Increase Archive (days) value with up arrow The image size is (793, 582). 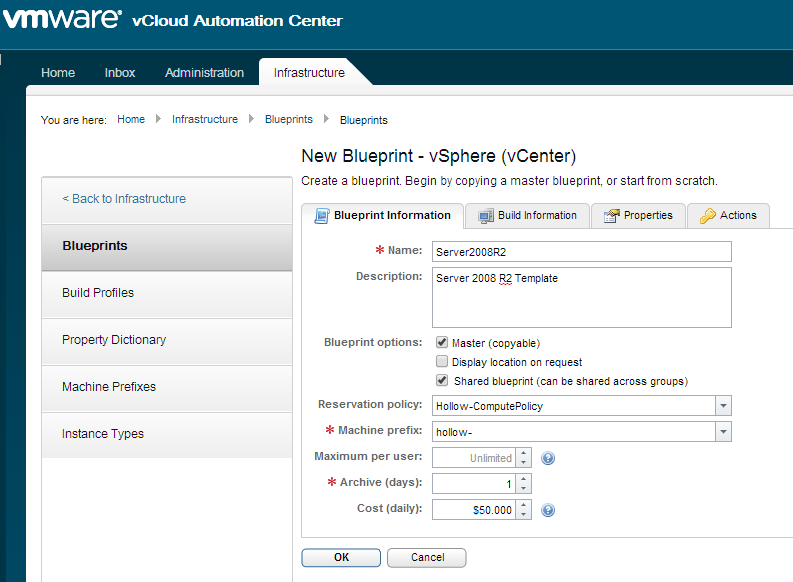[523, 478]
